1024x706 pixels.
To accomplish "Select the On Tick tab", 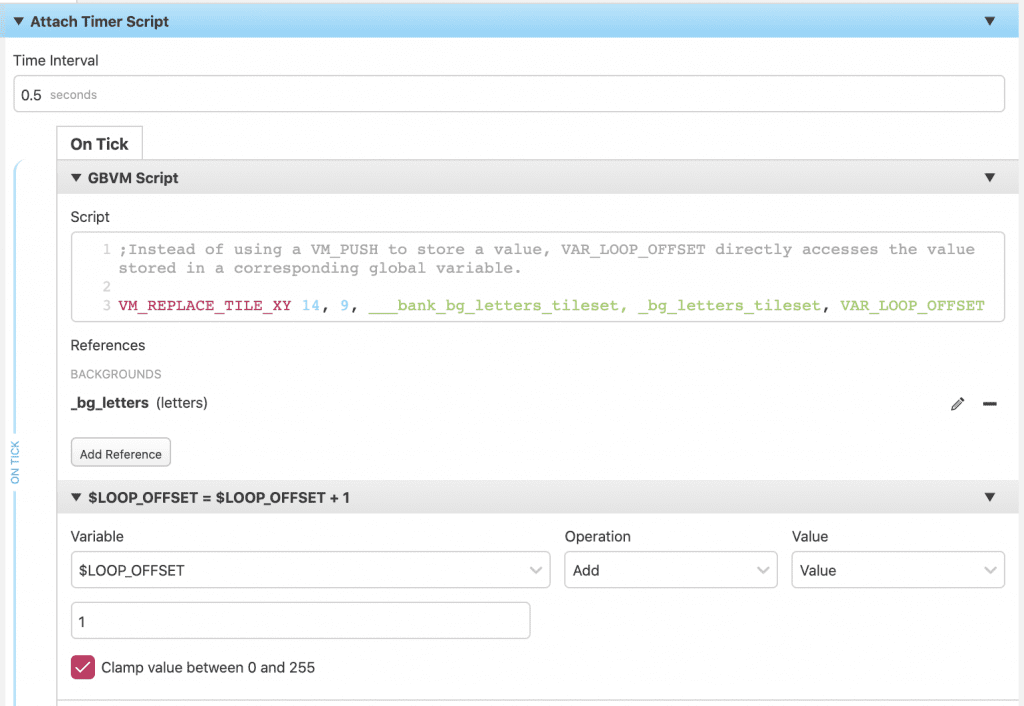I will [x=99, y=144].
